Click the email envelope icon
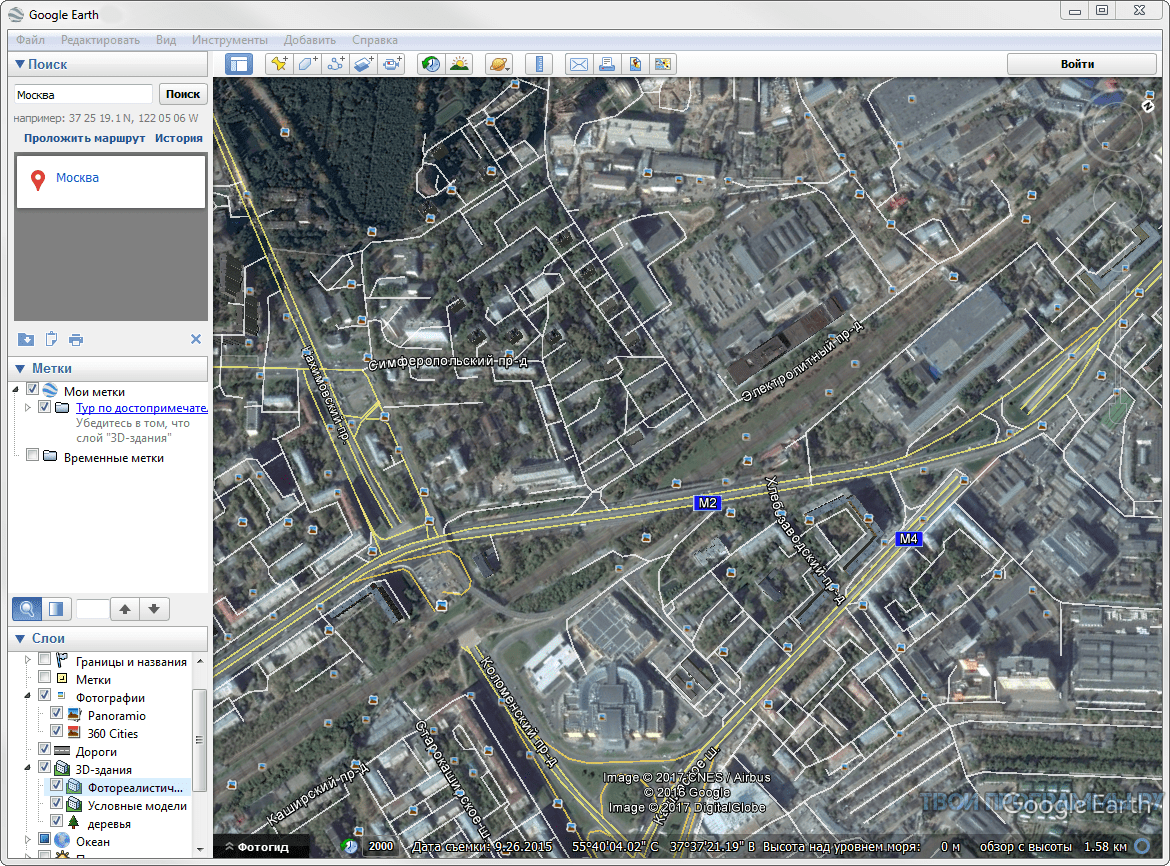The height and width of the screenshot is (866, 1170). point(578,64)
